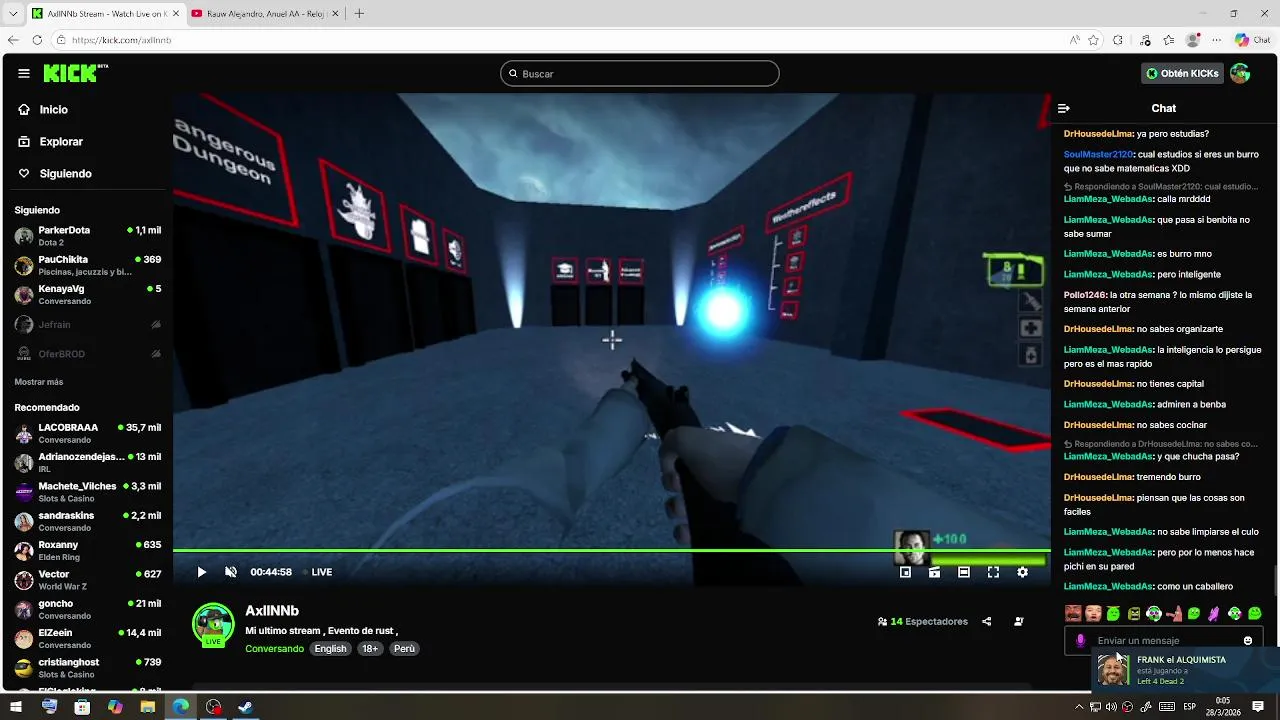The height and width of the screenshot is (720, 1280).
Task: Click the Buscar search box
Action: 640,73
